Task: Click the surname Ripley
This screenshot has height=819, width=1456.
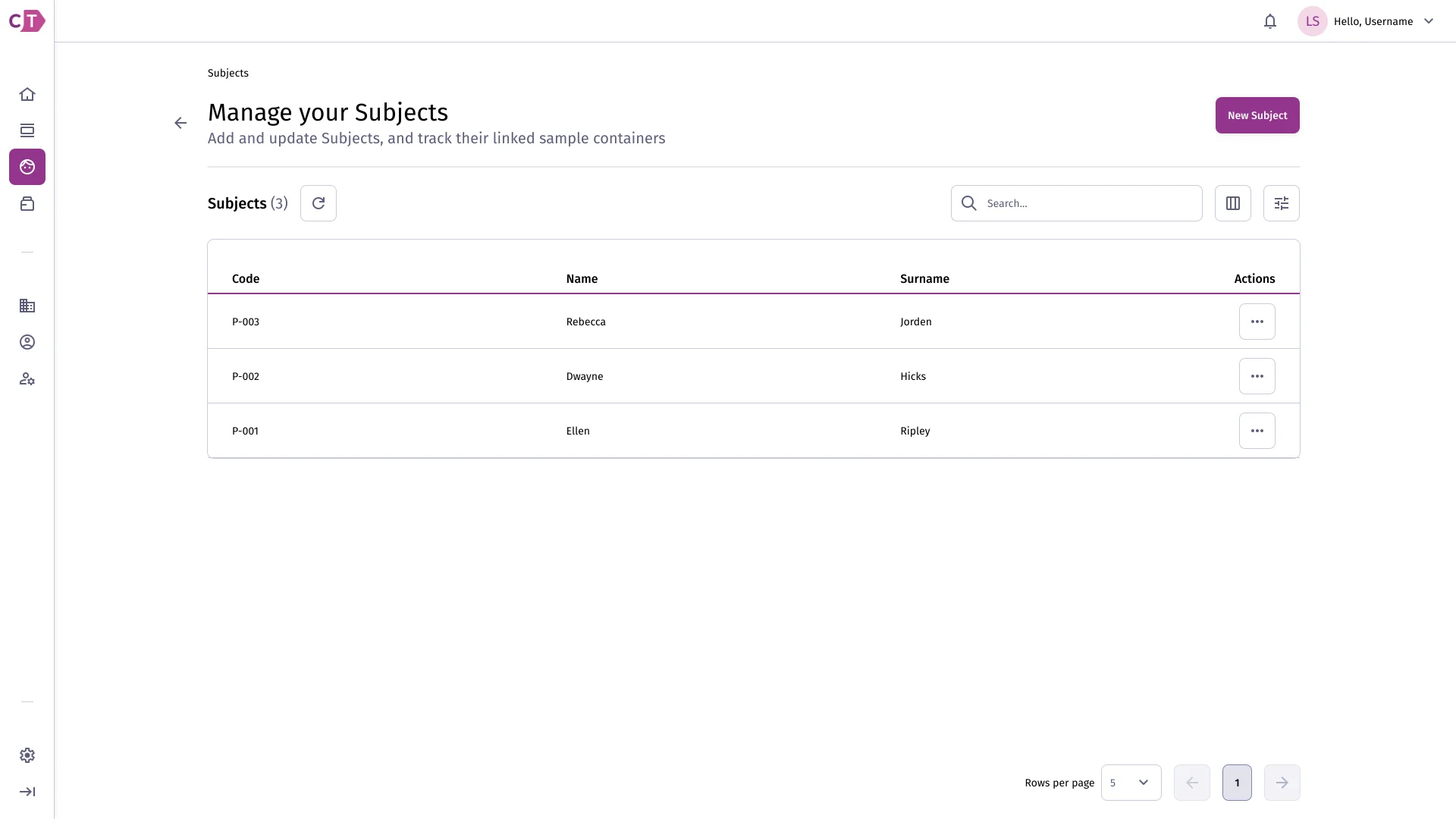Action: 915,431
